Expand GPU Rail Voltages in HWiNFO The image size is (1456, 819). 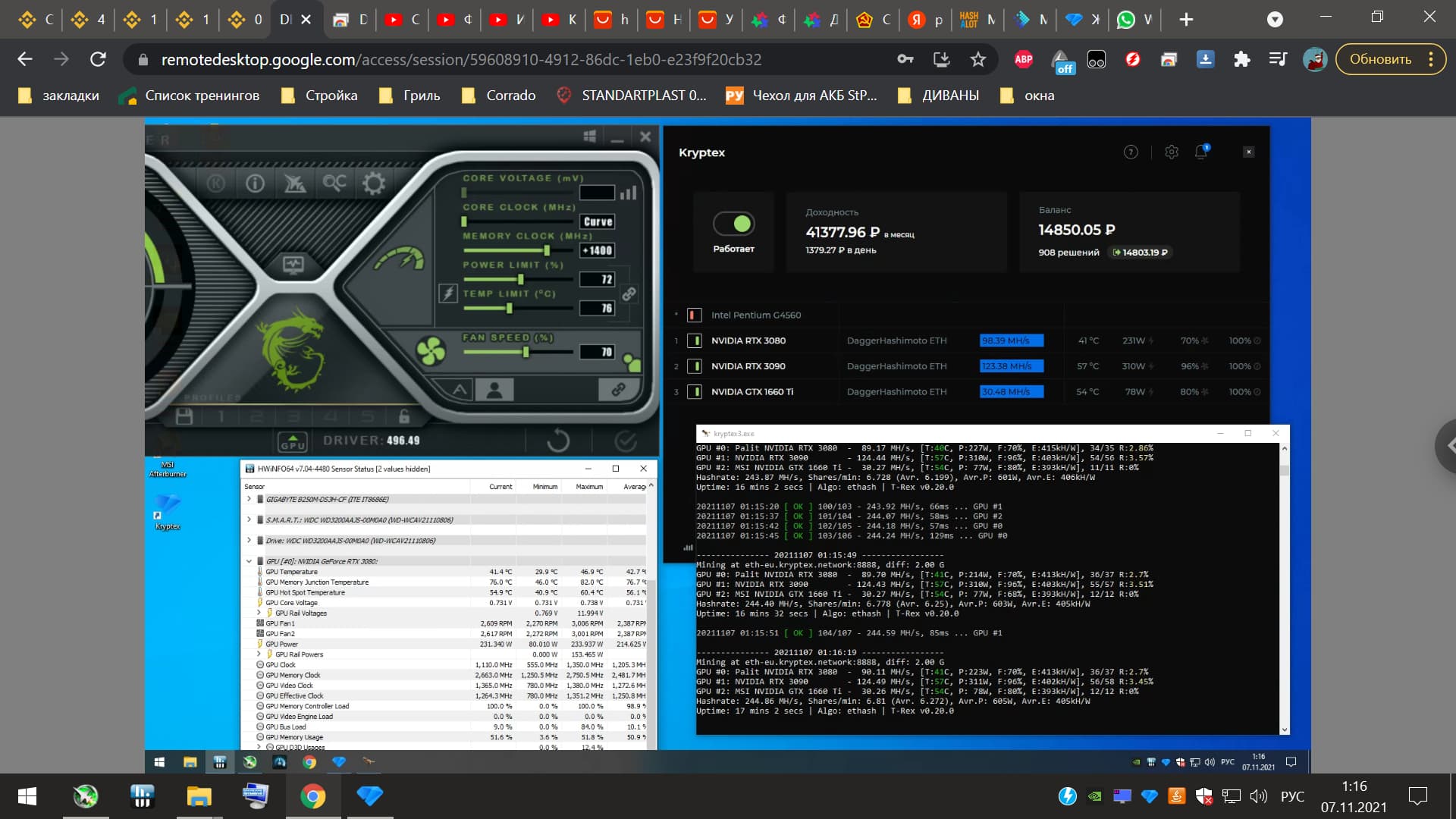pyautogui.click(x=259, y=613)
